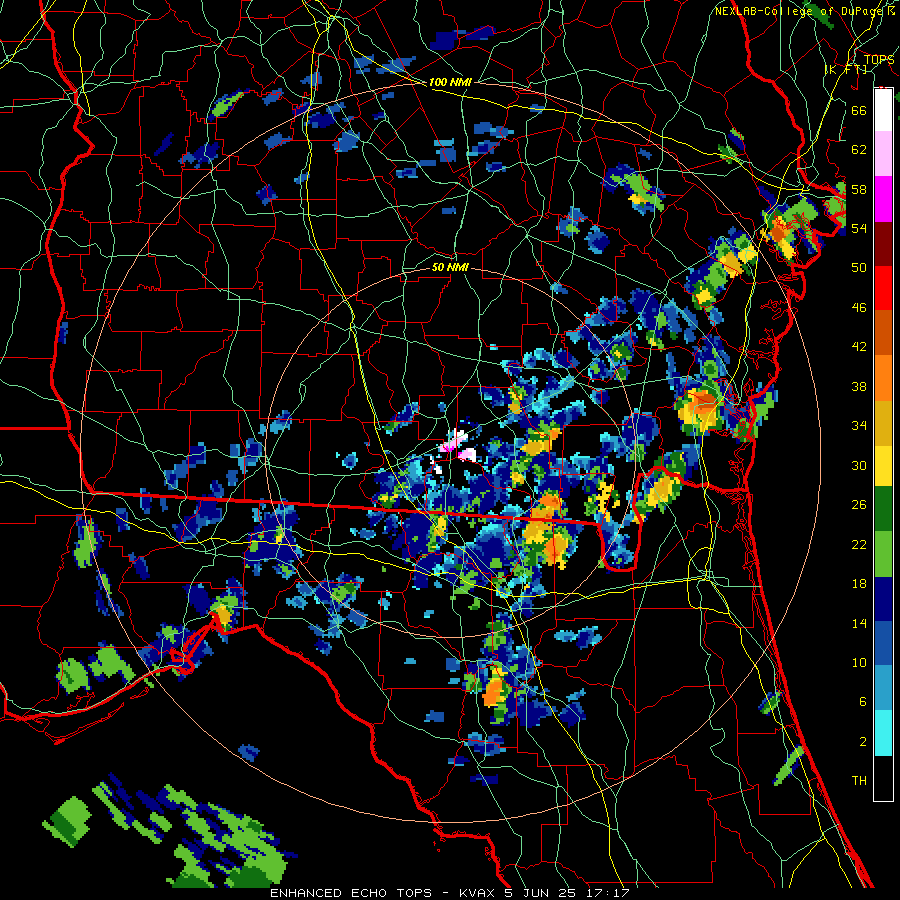Click the light orange legend color block
This screenshot has height=900, width=900.
coord(883,378)
